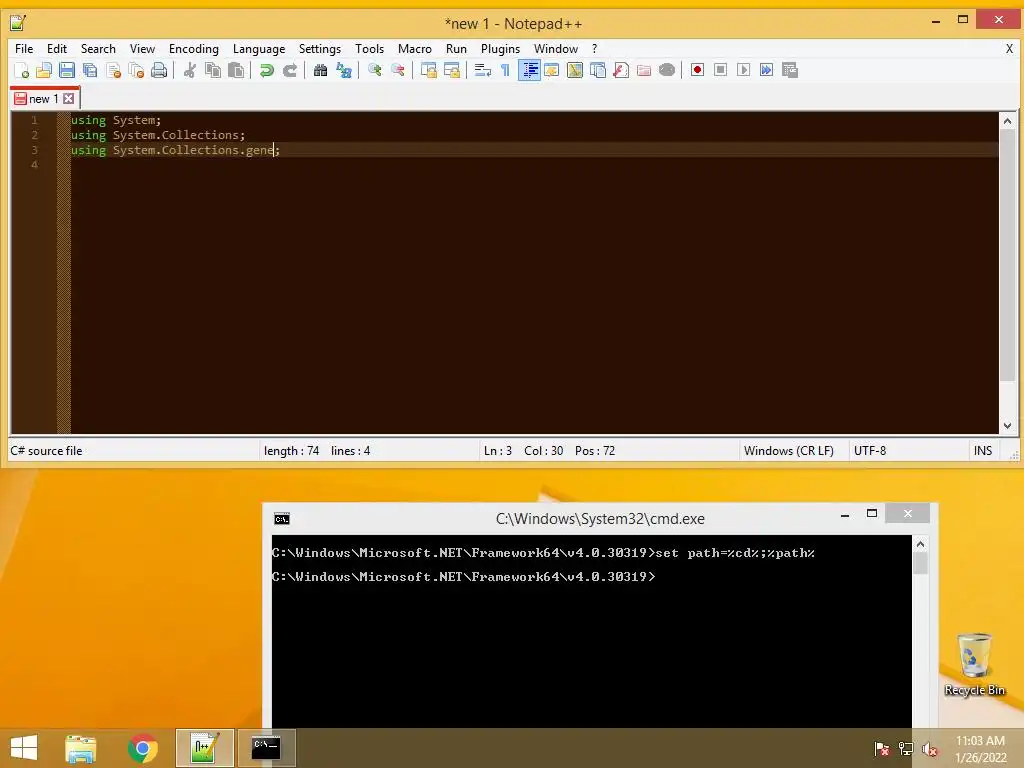Viewport: 1024px width, 768px height.
Task: Click the up arrow of the editor scrollbar
Action: pyautogui.click(x=1007, y=121)
